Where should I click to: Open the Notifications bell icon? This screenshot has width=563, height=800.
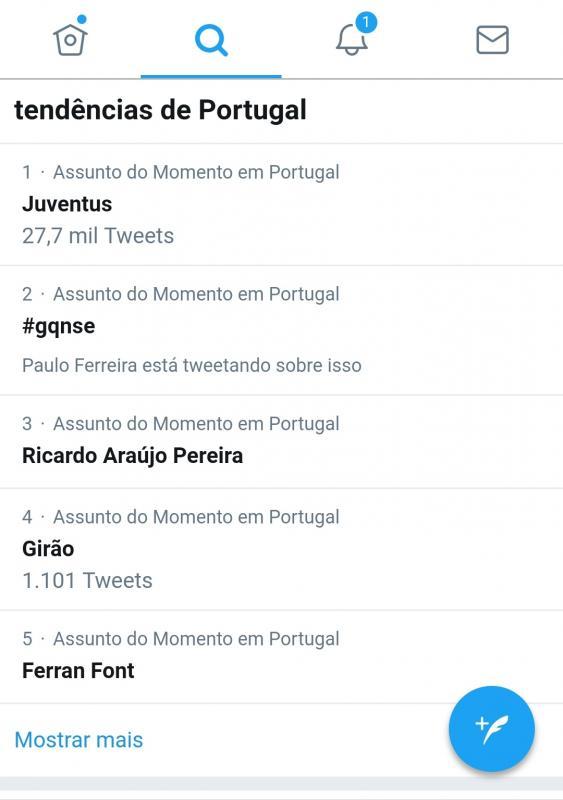click(352, 40)
